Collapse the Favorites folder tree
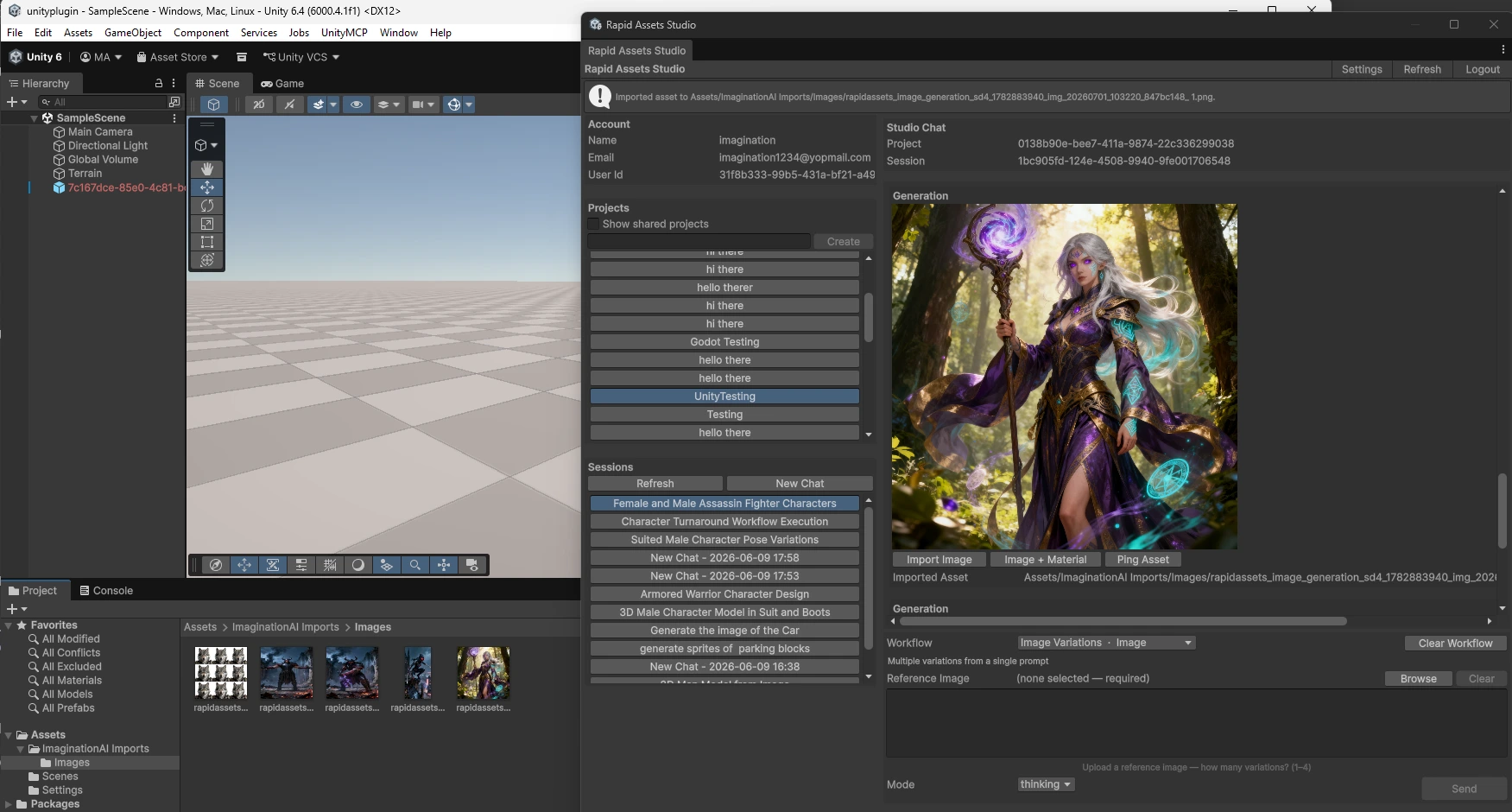The image size is (1512, 812). (x=9, y=625)
